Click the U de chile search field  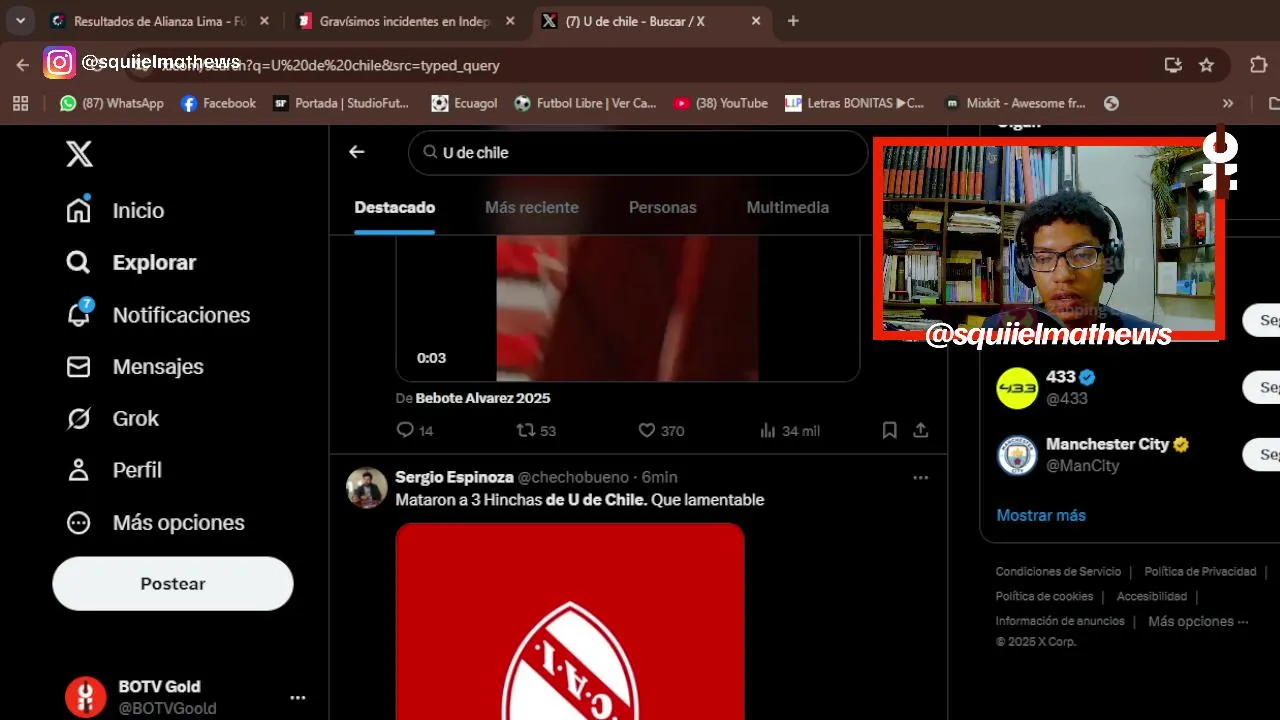[638, 152]
